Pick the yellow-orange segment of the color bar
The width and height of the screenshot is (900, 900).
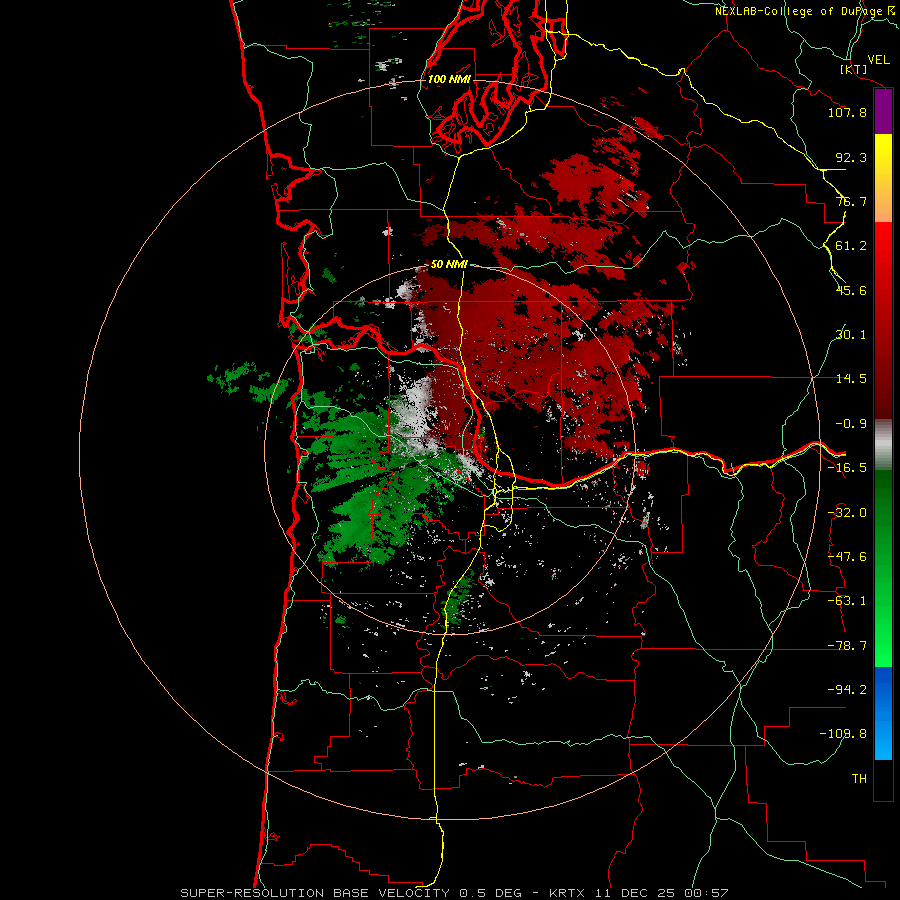883,178
